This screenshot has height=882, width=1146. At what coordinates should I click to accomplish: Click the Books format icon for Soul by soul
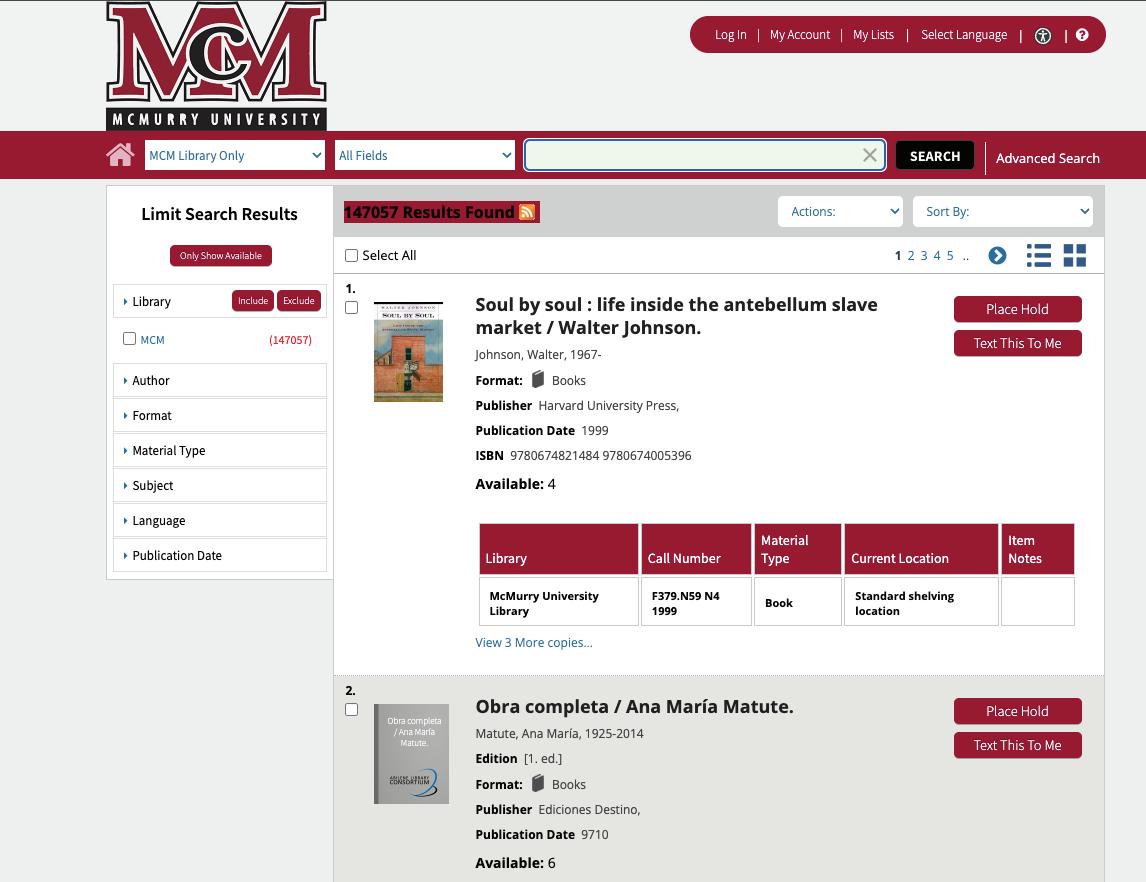(x=538, y=379)
